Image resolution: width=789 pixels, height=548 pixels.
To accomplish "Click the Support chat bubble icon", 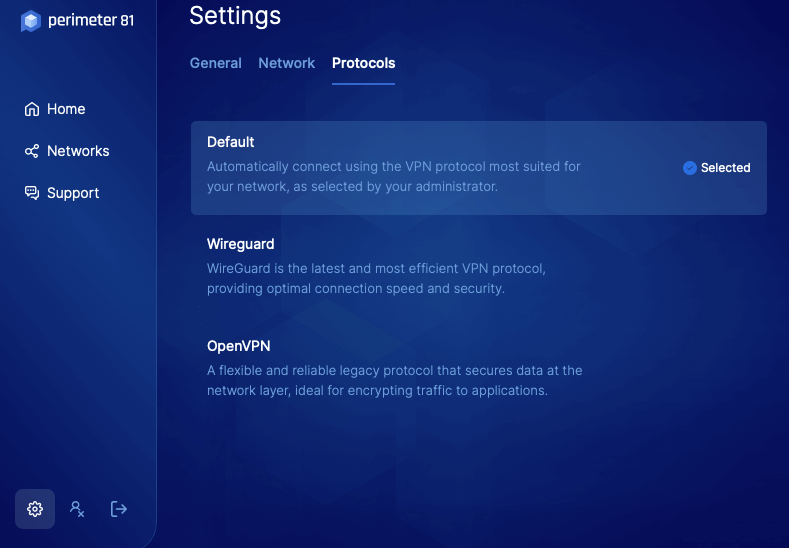I will click(x=32, y=193).
